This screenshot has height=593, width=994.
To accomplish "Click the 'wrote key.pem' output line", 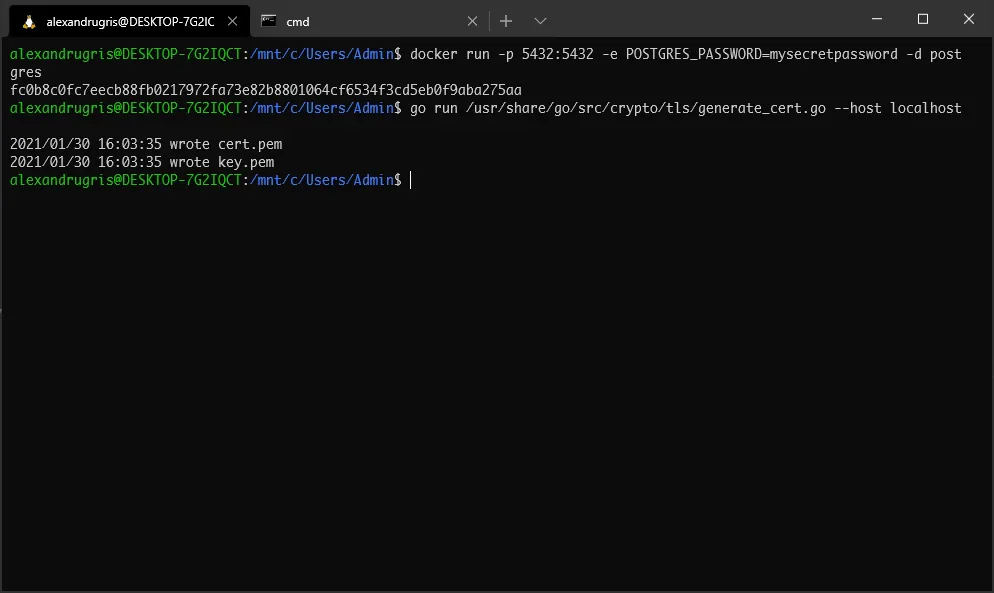I will [x=142, y=162].
